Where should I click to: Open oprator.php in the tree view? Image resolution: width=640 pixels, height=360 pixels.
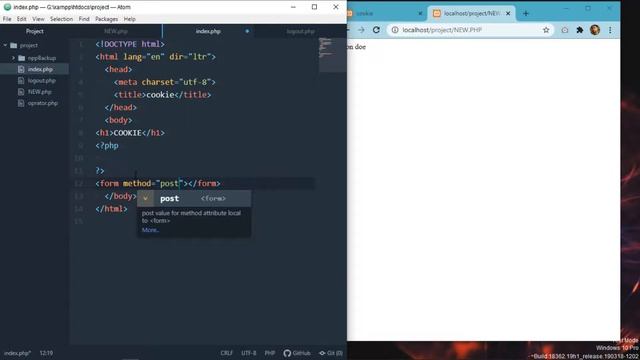[x=42, y=103]
